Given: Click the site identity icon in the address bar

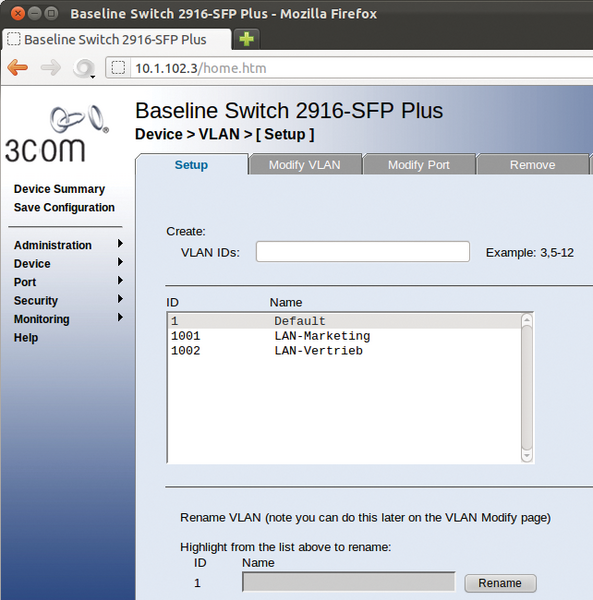Looking at the screenshot, I should 118,68.
